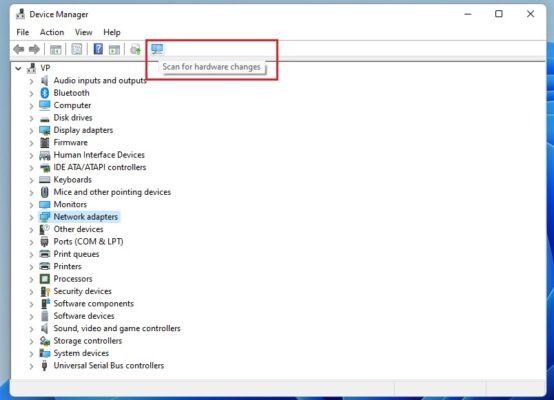Click the Display adapters icon
Viewport: 554px width, 400px height.
[45, 130]
